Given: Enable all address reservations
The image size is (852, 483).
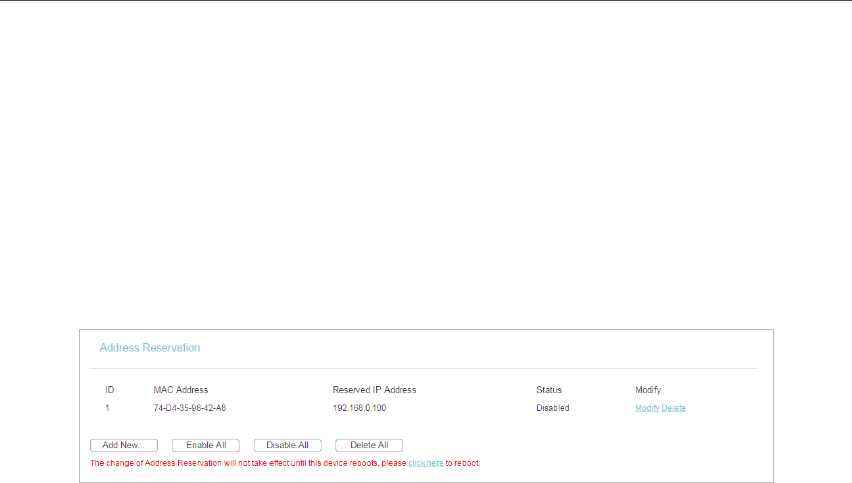Looking at the screenshot, I should [x=206, y=445].
